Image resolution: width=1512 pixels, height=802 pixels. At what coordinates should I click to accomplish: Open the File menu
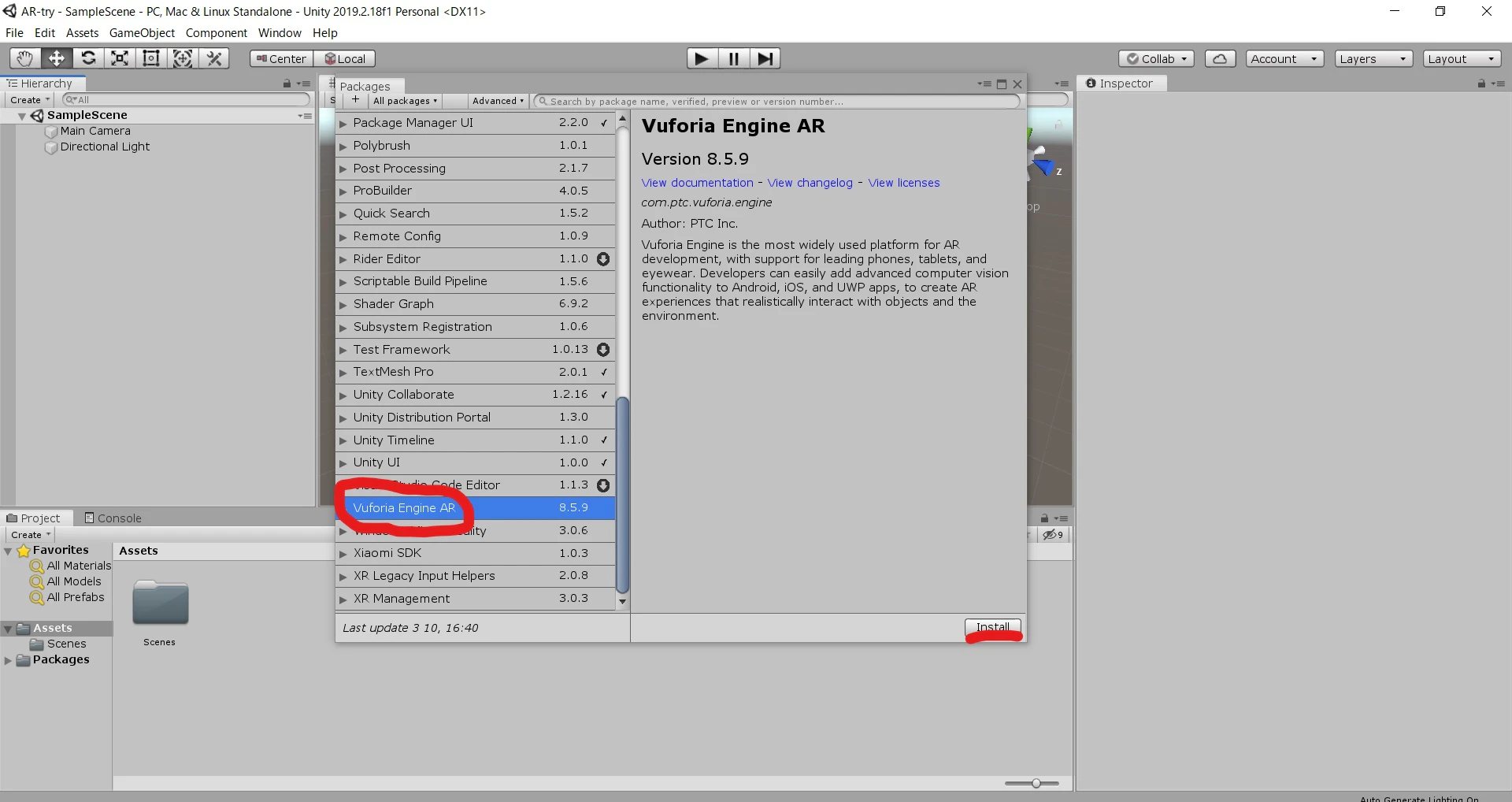[14, 33]
